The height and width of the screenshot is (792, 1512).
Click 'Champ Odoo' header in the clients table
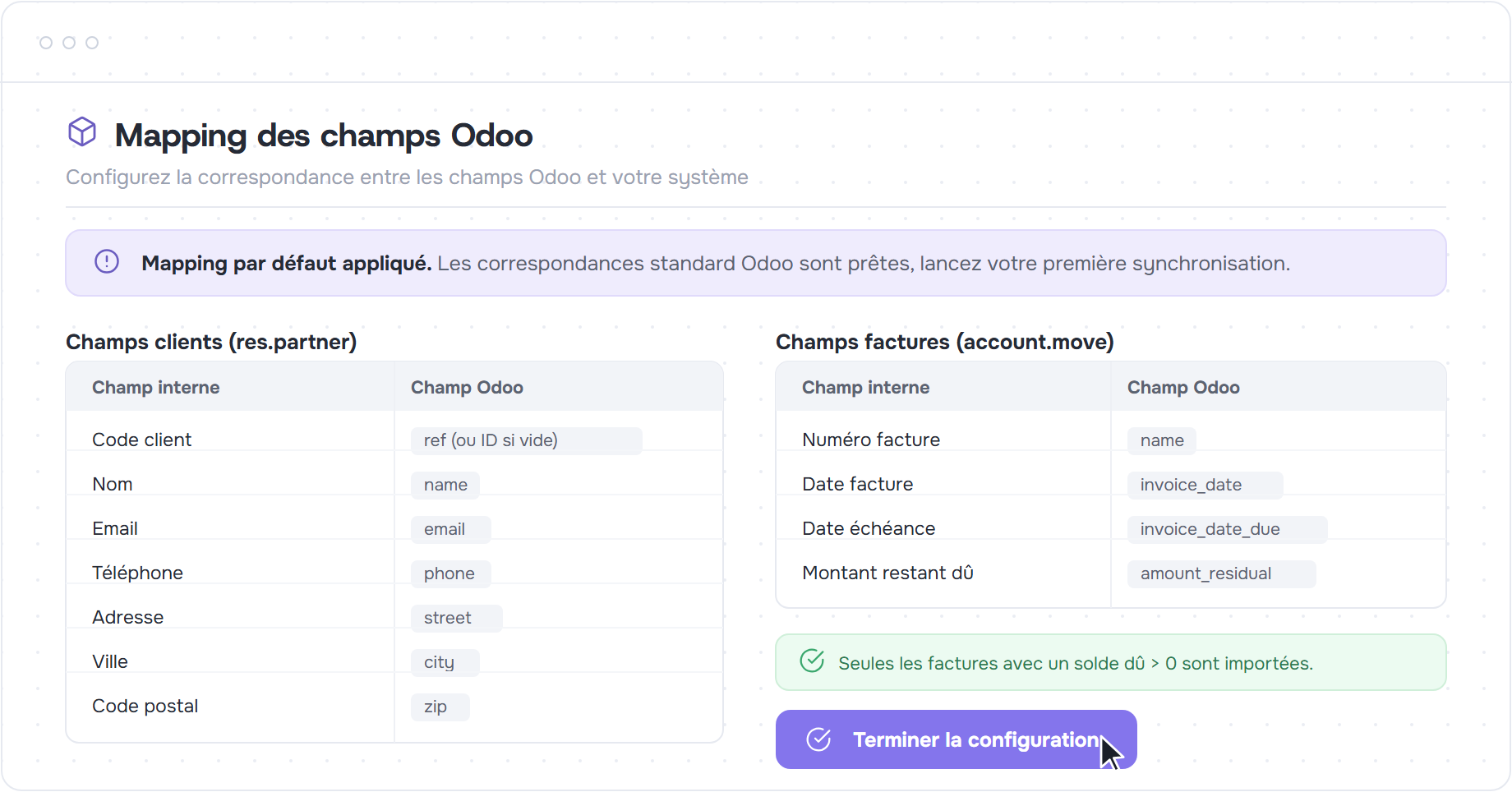point(467,387)
